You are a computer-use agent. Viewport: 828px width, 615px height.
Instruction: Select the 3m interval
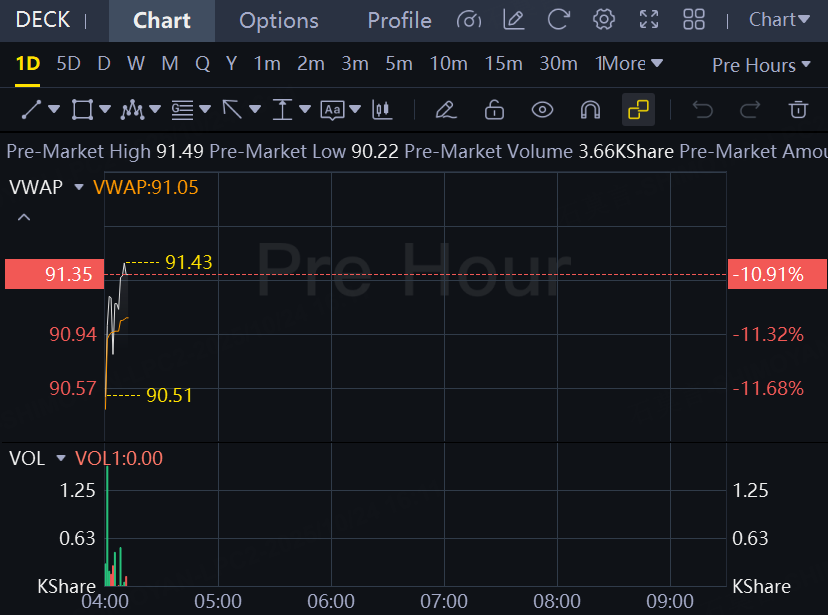pyautogui.click(x=355, y=64)
